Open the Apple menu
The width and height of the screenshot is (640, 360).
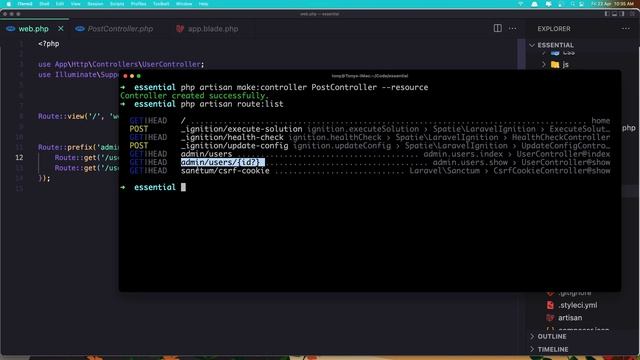point(9,4)
